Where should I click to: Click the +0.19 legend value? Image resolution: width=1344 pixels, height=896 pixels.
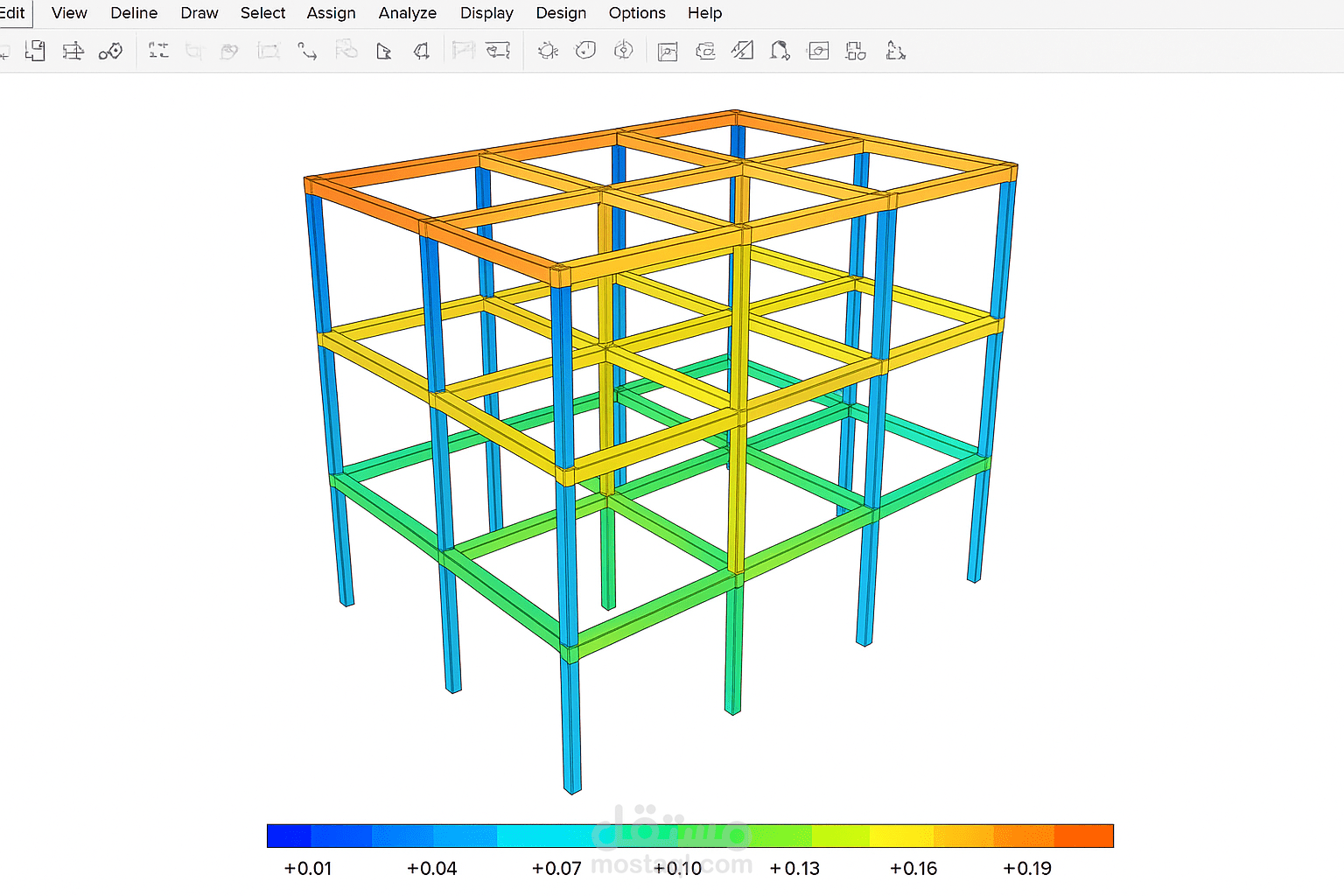[x=1027, y=869]
